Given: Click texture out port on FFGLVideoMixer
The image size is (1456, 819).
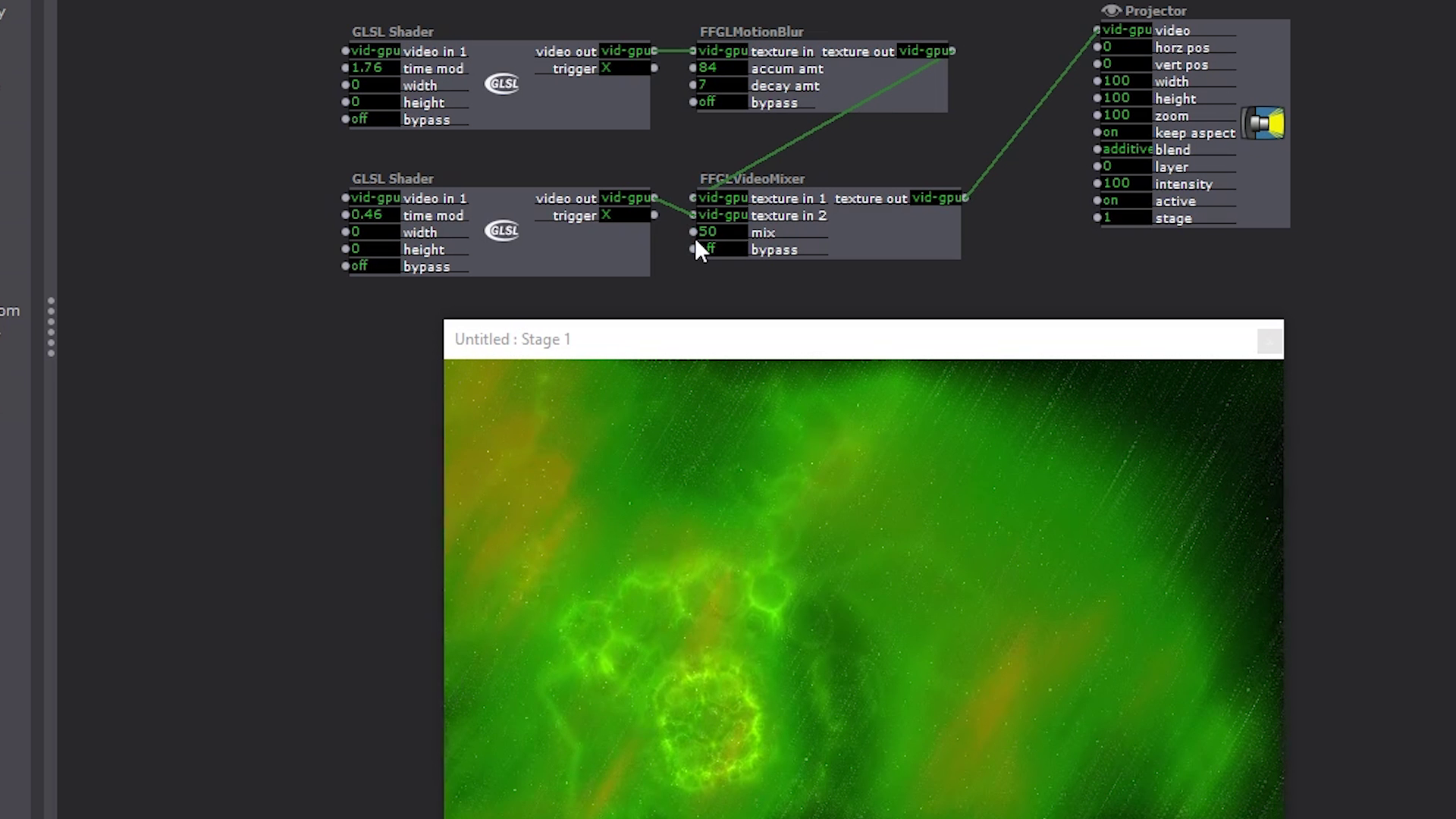Looking at the screenshot, I should click(x=965, y=198).
